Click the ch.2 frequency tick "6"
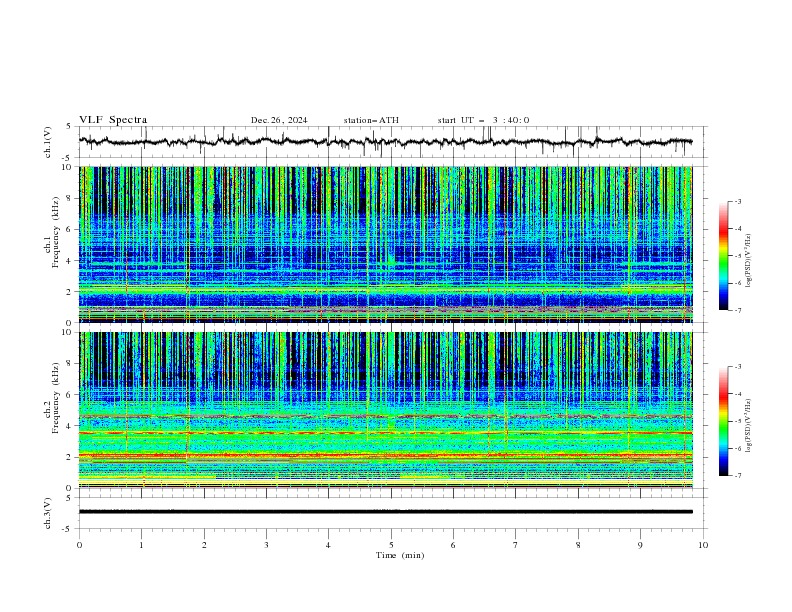 pyautogui.click(x=69, y=395)
